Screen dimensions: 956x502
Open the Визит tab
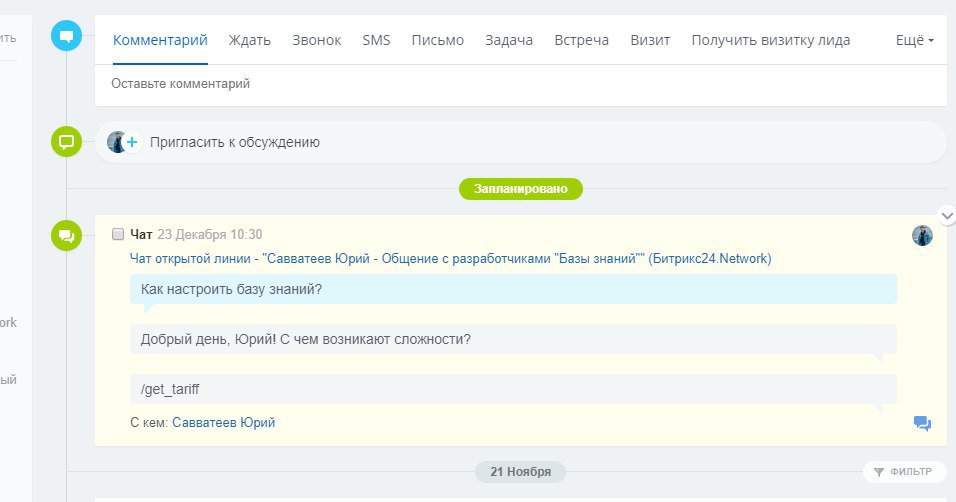pyautogui.click(x=650, y=40)
